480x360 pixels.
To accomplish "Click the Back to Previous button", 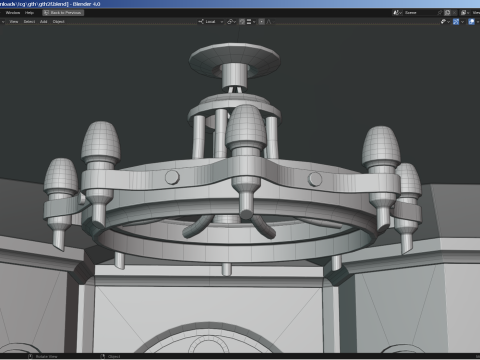I will [63, 13].
